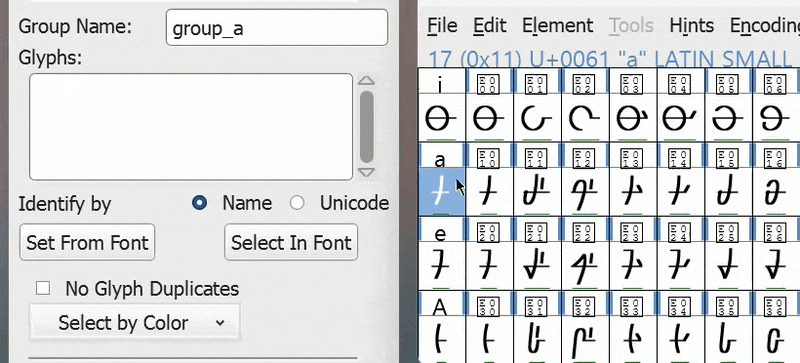Select glyph under code label E031

tap(537, 339)
